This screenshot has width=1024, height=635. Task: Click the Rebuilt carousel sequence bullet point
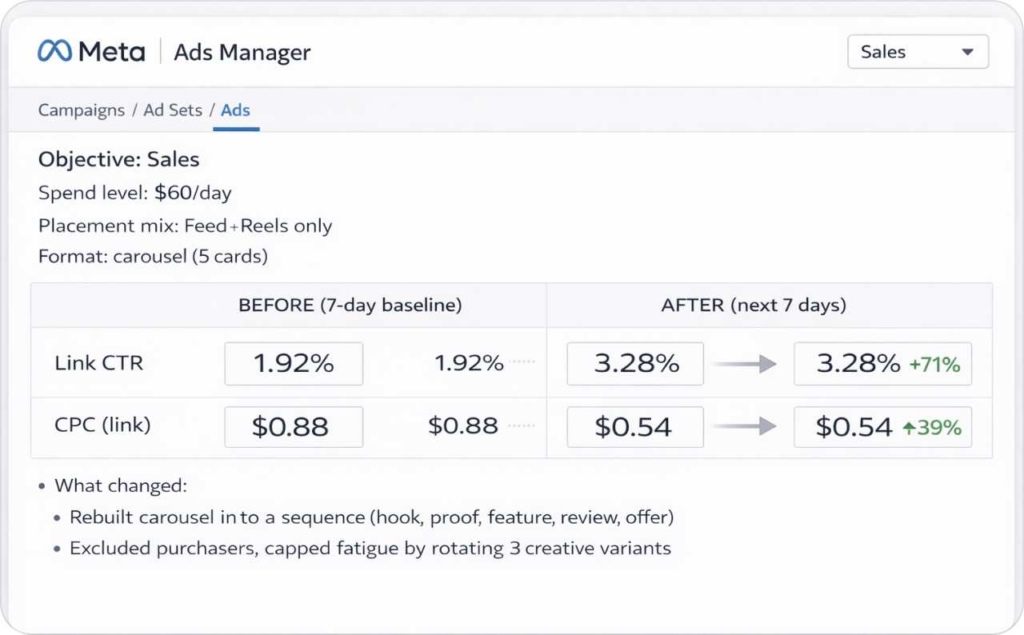click(370, 517)
